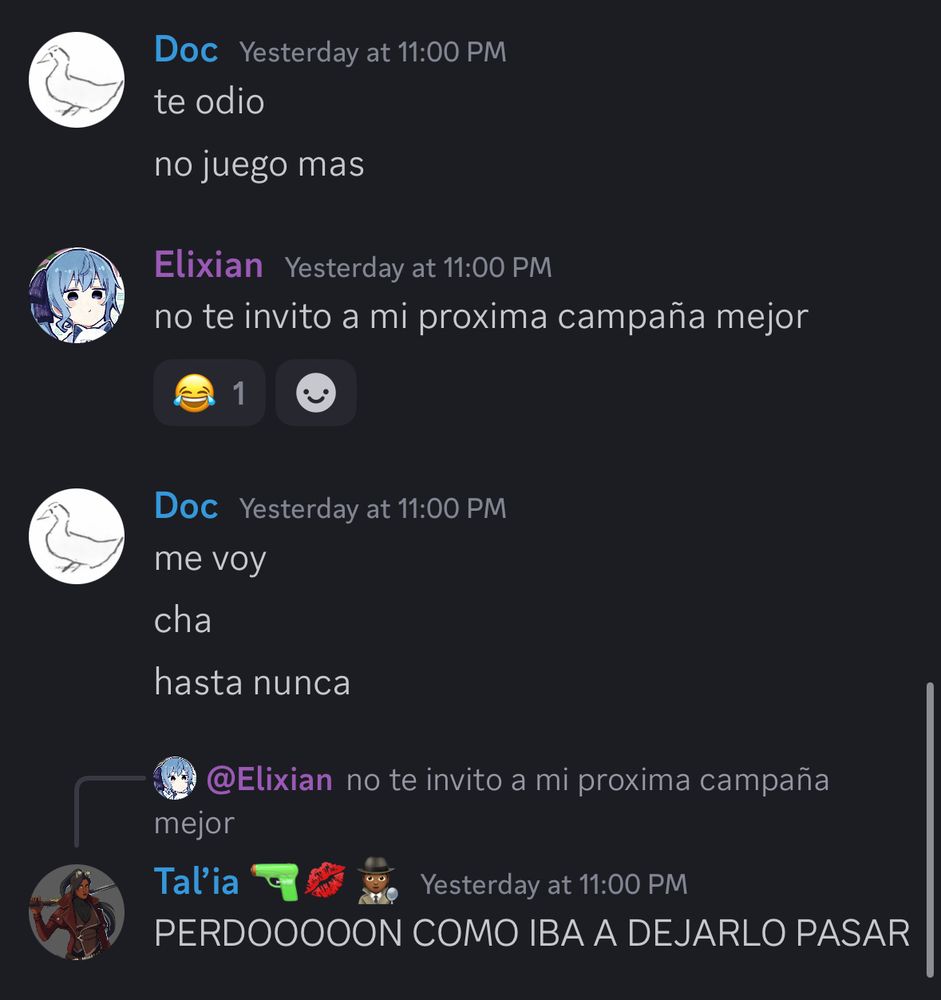Select the "te odio" message
Image resolution: width=941 pixels, height=1000 pixels.
tap(209, 102)
